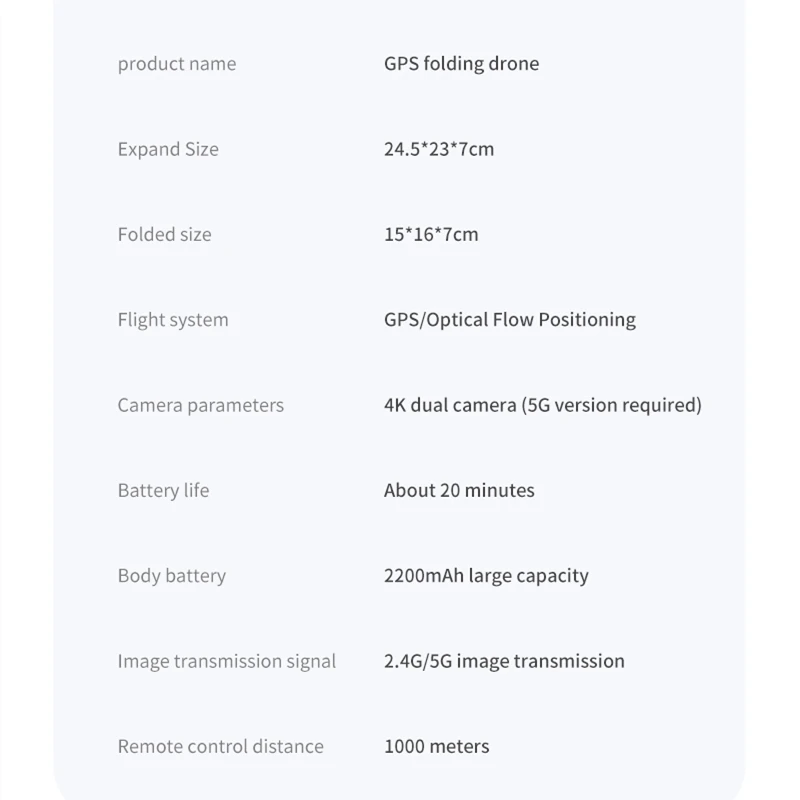The image size is (800, 800).
Task: Select the 24.5*23*7cm dimension value
Action: [439, 149]
